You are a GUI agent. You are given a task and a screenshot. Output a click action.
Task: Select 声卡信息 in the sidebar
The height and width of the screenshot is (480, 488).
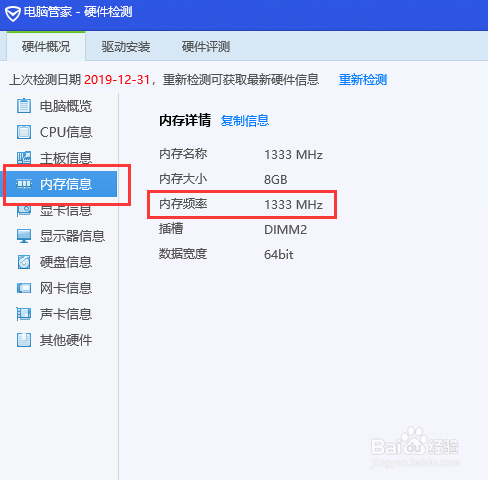click(x=59, y=314)
